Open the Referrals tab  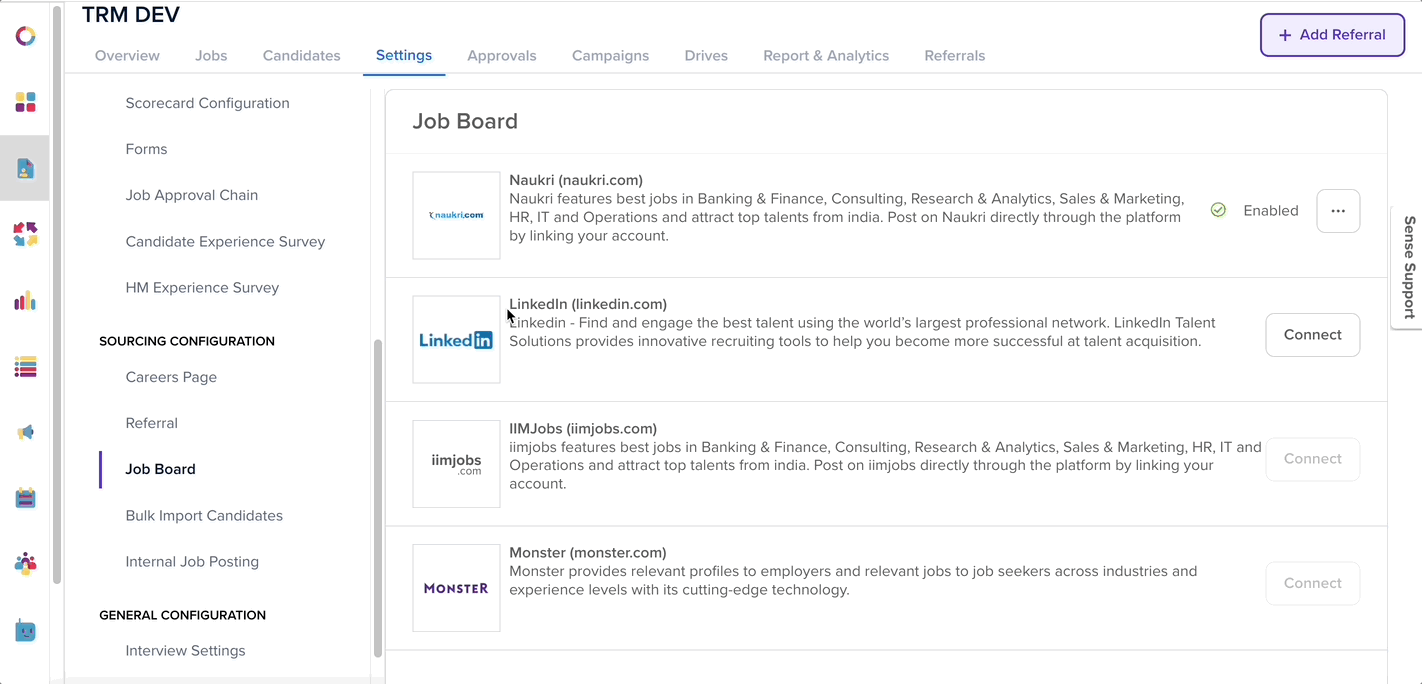coord(955,56)
